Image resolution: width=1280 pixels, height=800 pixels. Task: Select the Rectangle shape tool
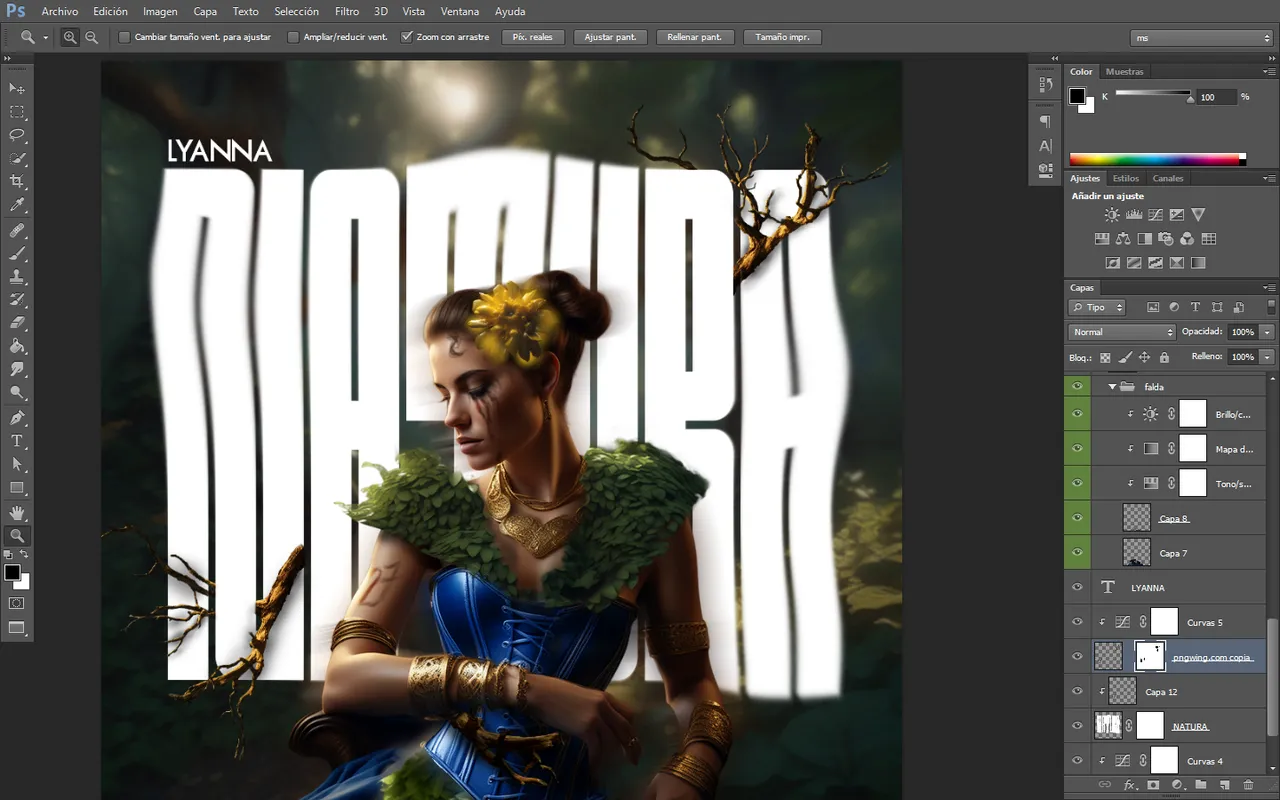[17, 488]
